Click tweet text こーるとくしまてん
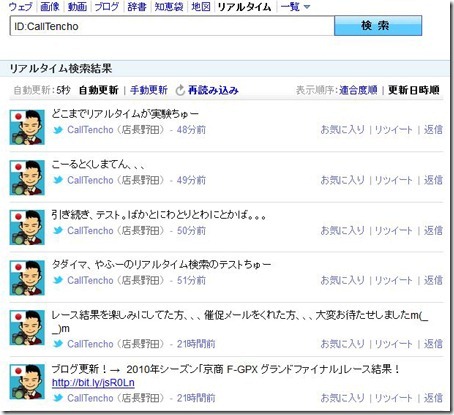The image size is (454, 415). pos(98,164)
